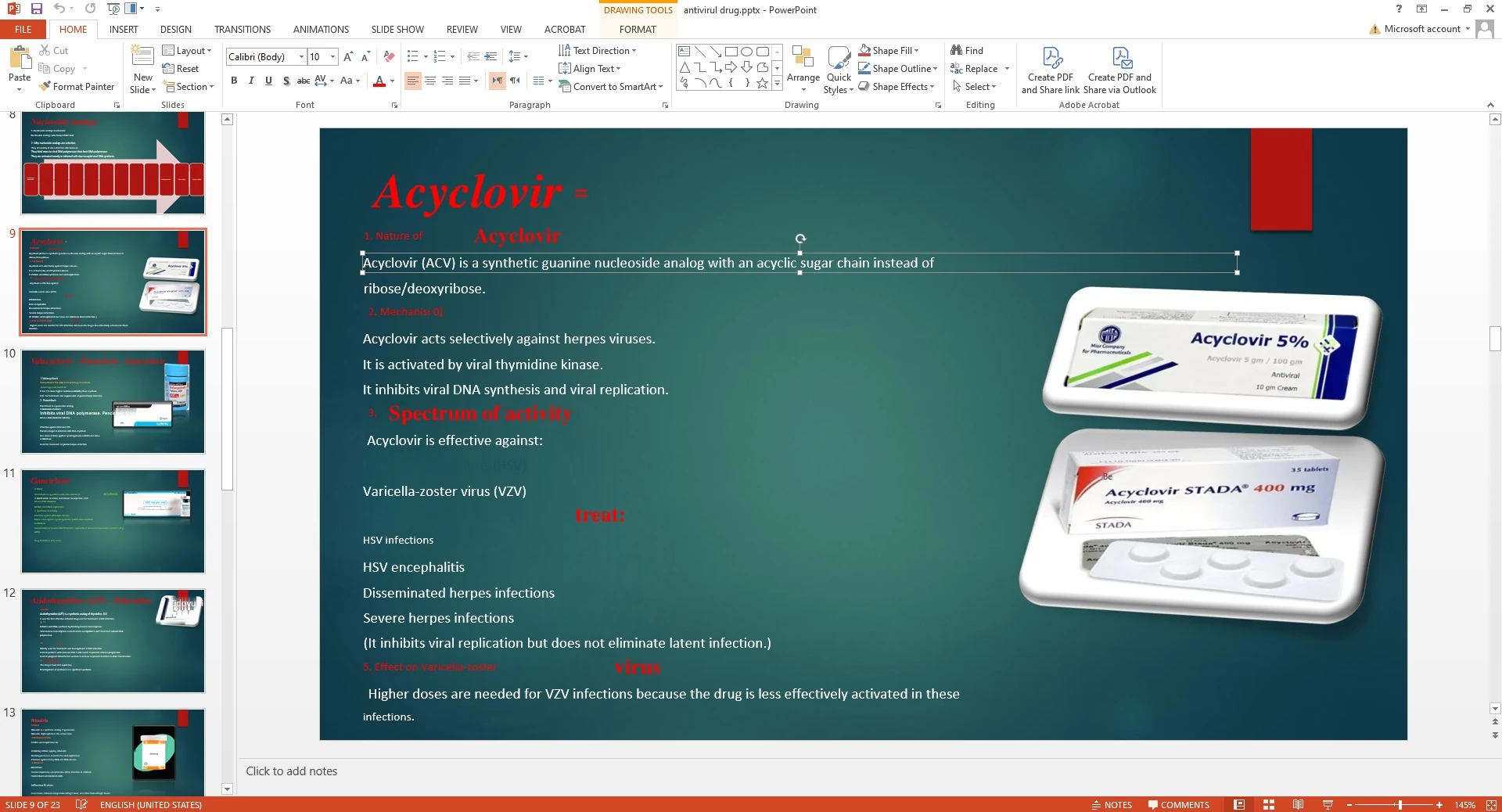Open the Quick Styles gallery
The width and height of the screenshot is (1502, 812).
(x=839, y=70)
